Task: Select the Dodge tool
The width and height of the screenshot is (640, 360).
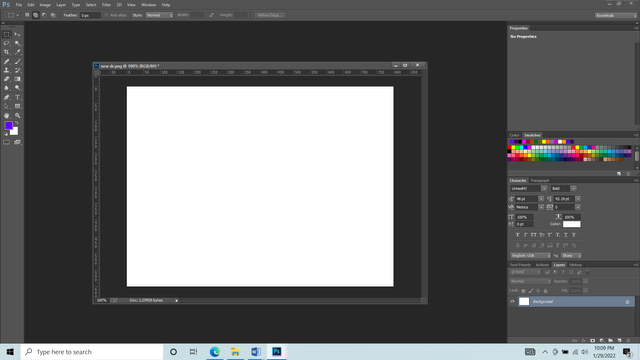Action: click(18, 88)
